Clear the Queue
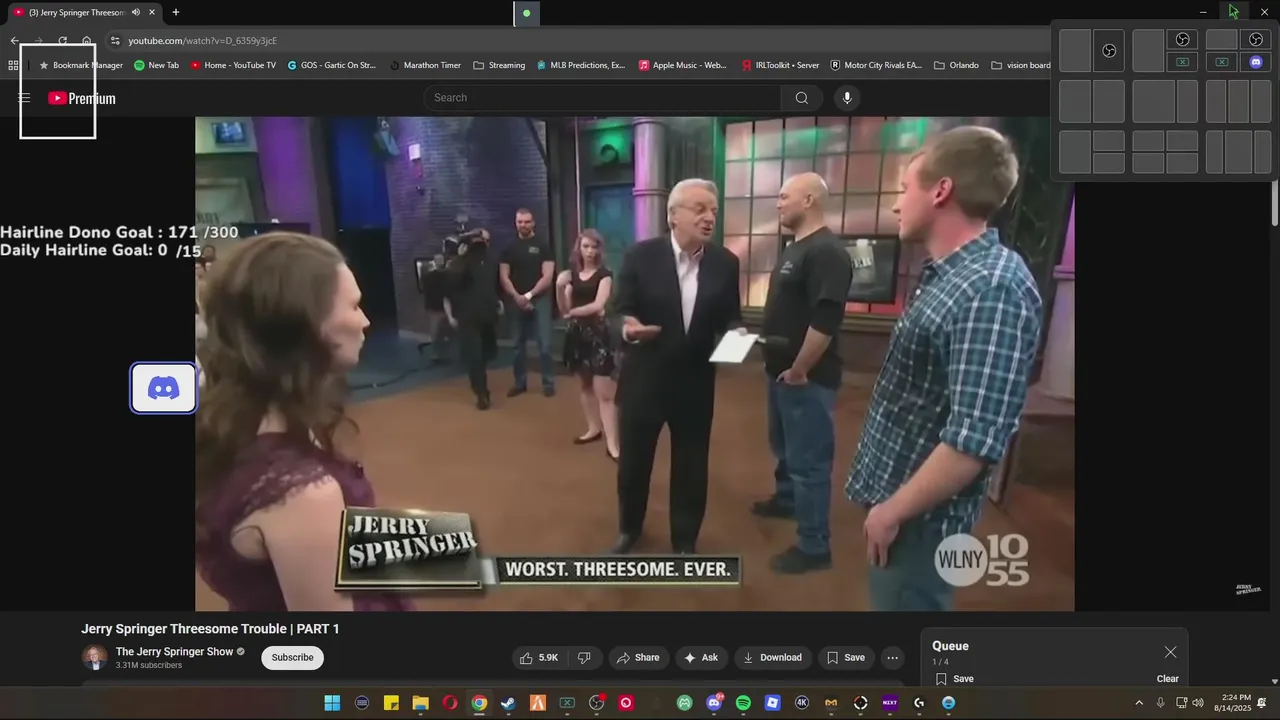This screenshot has width=1280, height=720. [1168, 679]
